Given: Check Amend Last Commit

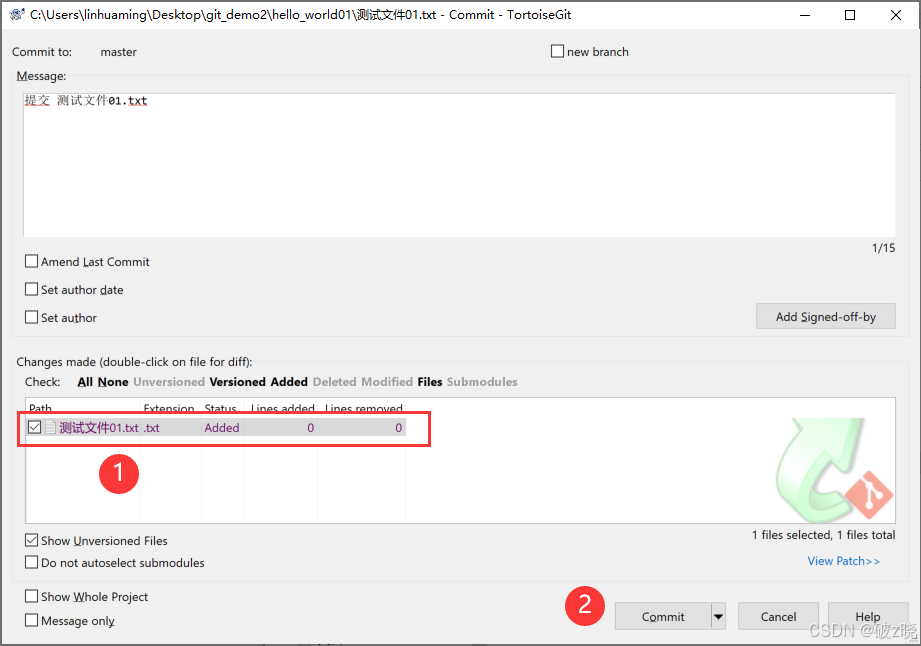Looking at the screenshot, I should (x=32, y=261).
